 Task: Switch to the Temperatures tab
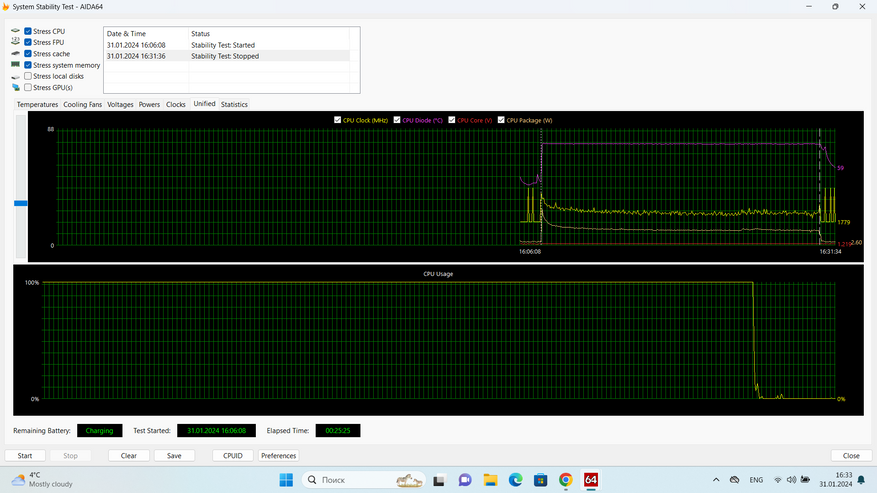pos(37,104)
